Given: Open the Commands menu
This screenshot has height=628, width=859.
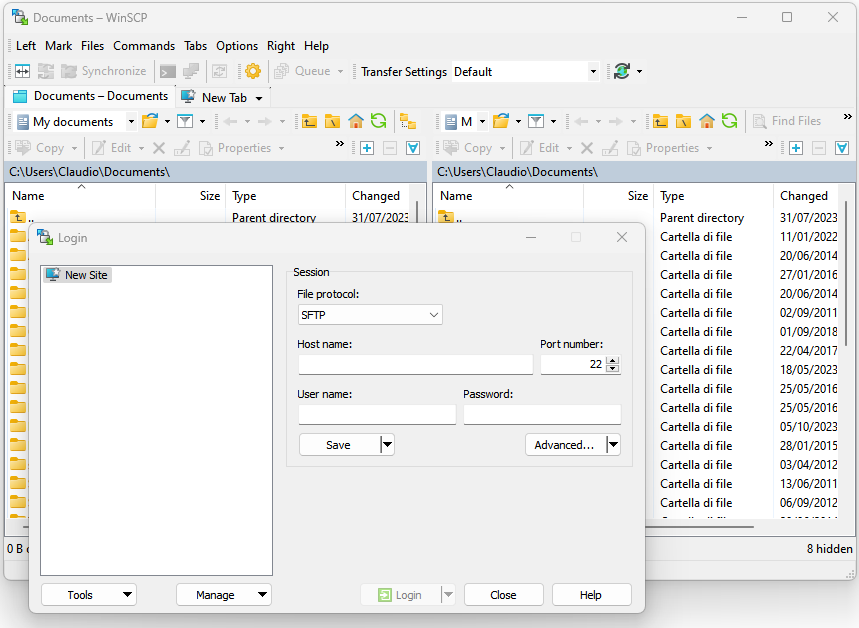Looking at the screenshot, I should click(144, 46).
